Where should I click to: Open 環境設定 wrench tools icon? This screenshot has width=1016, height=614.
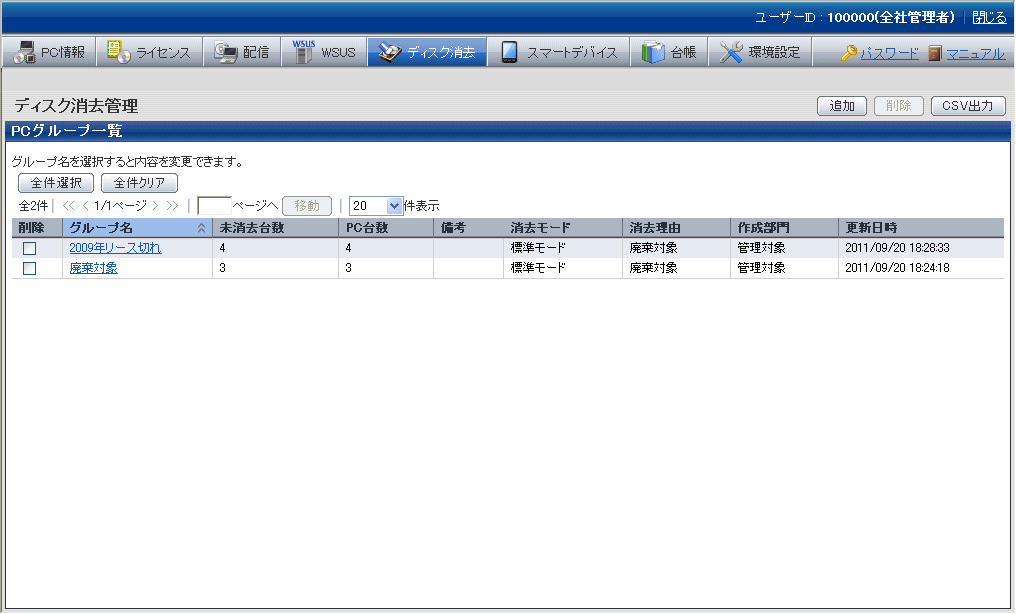click(731, 53)
